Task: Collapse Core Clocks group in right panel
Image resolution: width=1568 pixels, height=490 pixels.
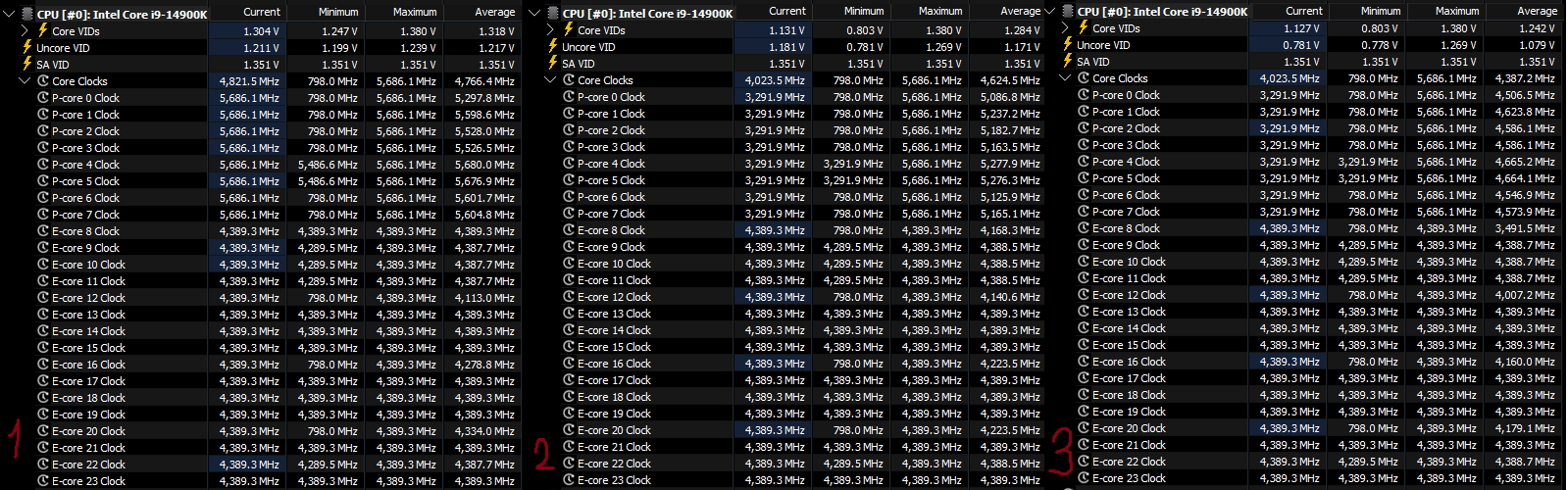Action: click(x=1066, y=77)
